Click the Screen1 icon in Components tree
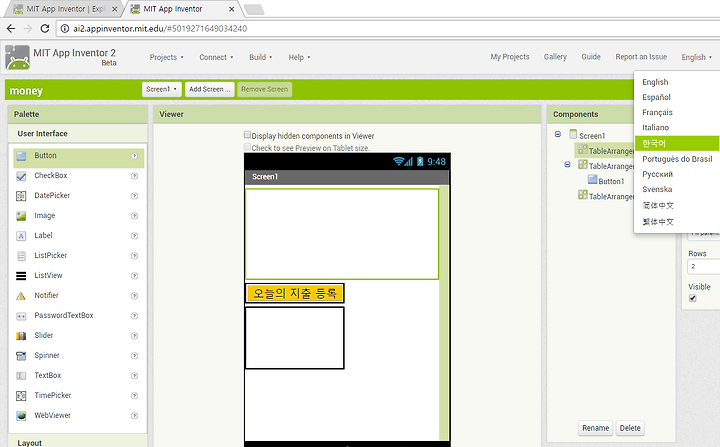The image size is (720, 447). (573, 134)
